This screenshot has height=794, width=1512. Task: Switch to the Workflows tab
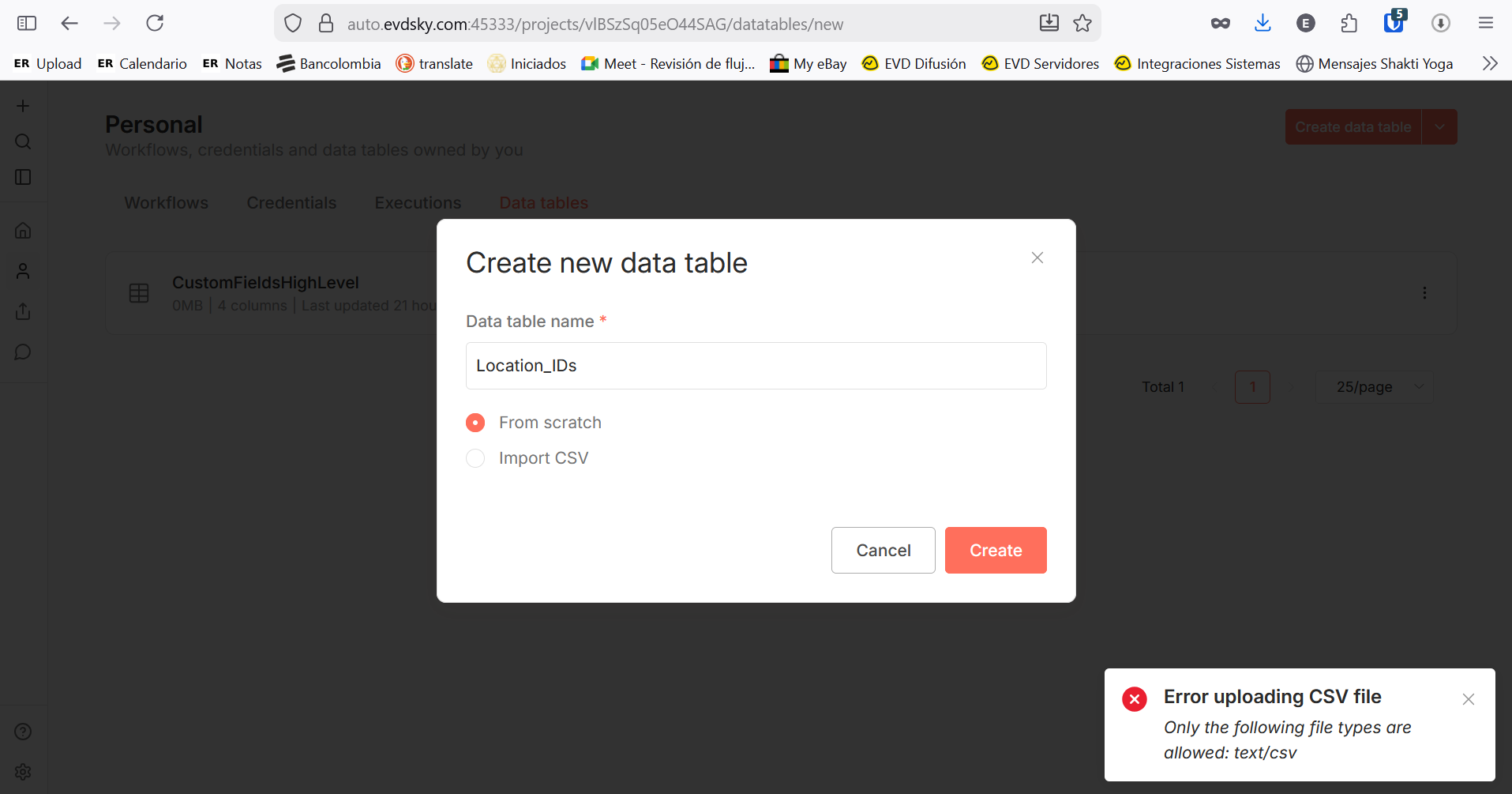point(167,203)
